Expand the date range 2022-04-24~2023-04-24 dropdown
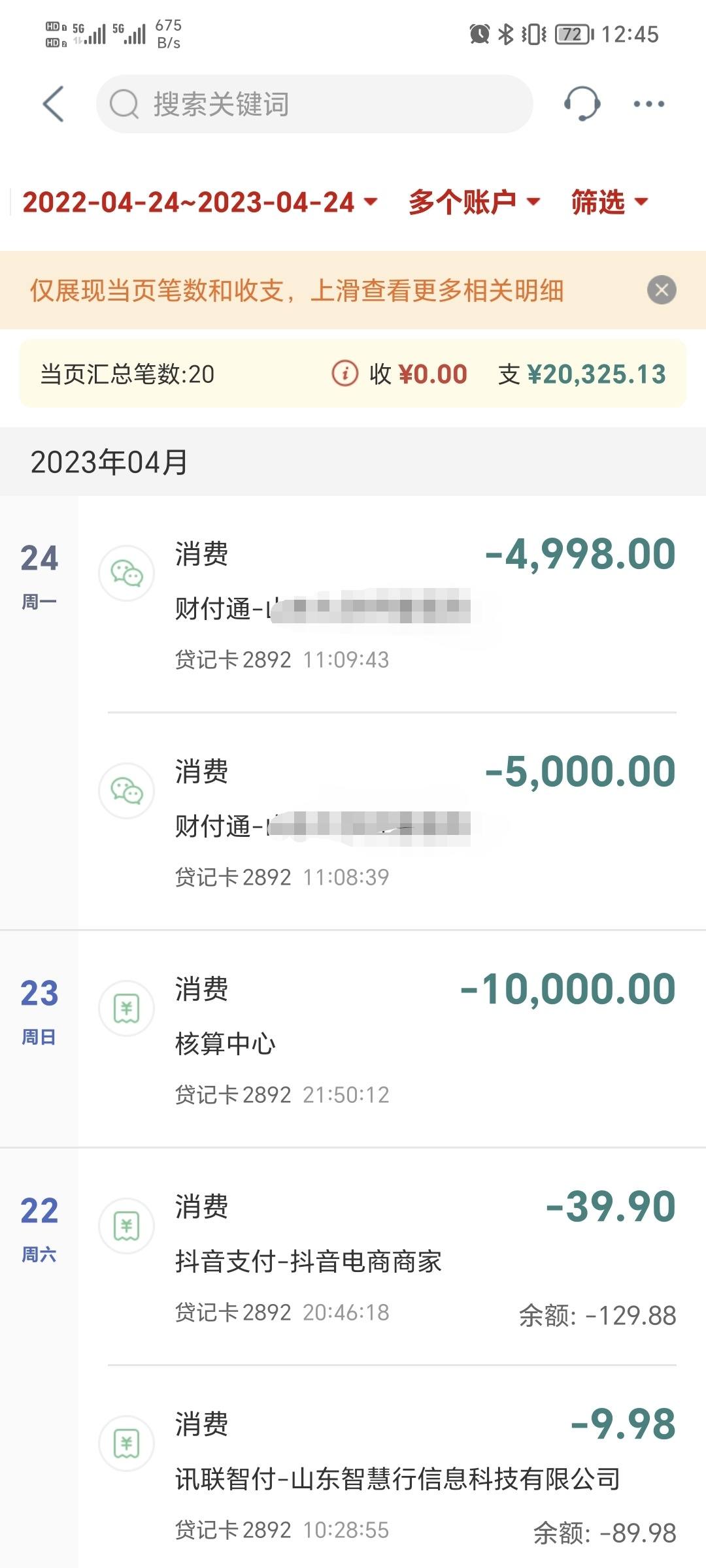Image resolution: width=706 pixels, height=1568 pixels. [200, 202]
